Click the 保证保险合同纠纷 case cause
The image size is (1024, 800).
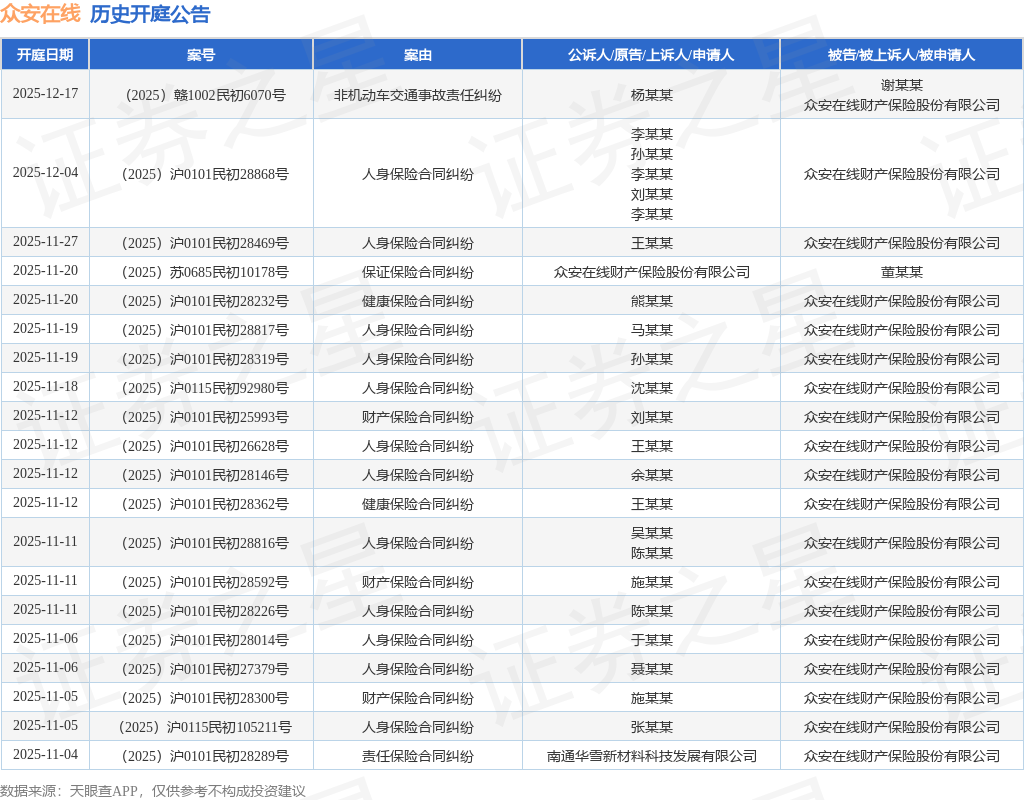coord(417,272)
